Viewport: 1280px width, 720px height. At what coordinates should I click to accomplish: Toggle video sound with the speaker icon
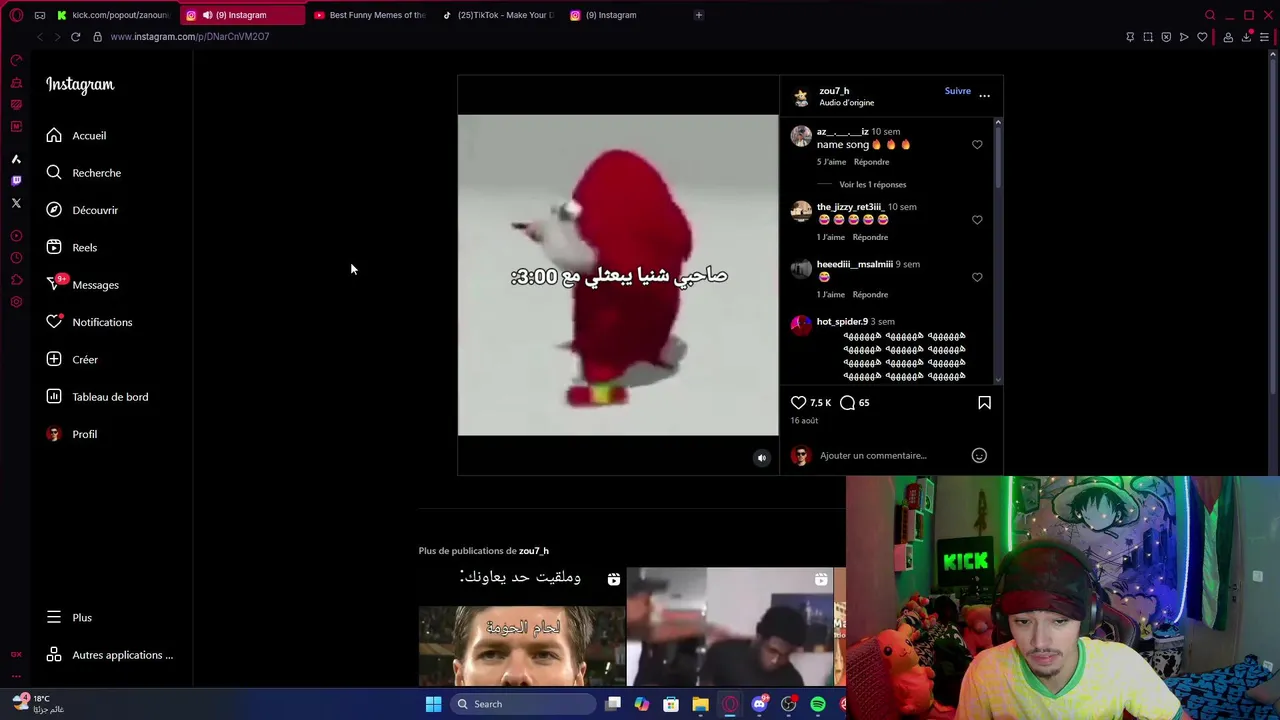point(761,458)
